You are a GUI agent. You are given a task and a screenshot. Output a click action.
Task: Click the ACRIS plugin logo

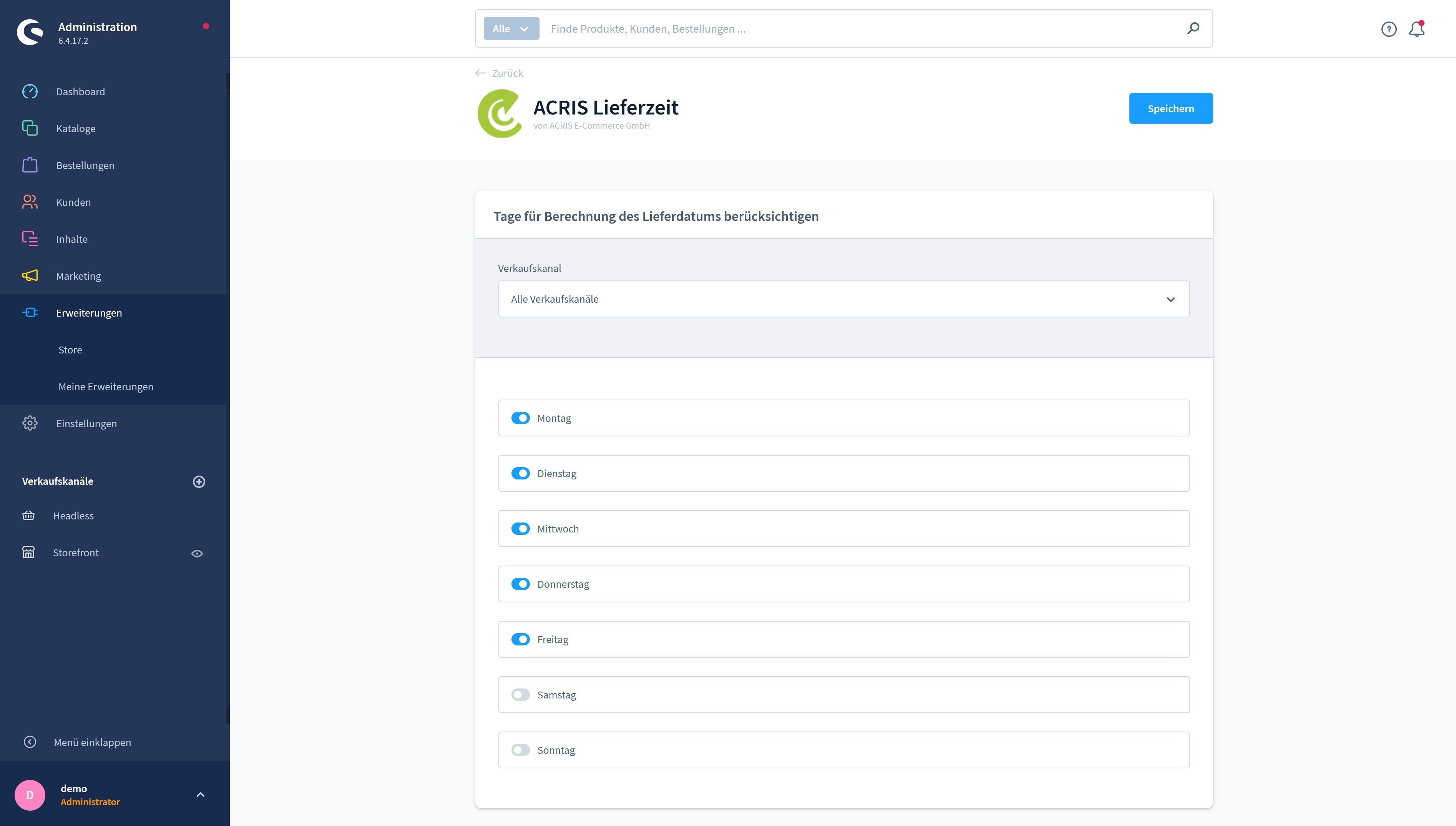pyautogui.click(x=499, y=113)
